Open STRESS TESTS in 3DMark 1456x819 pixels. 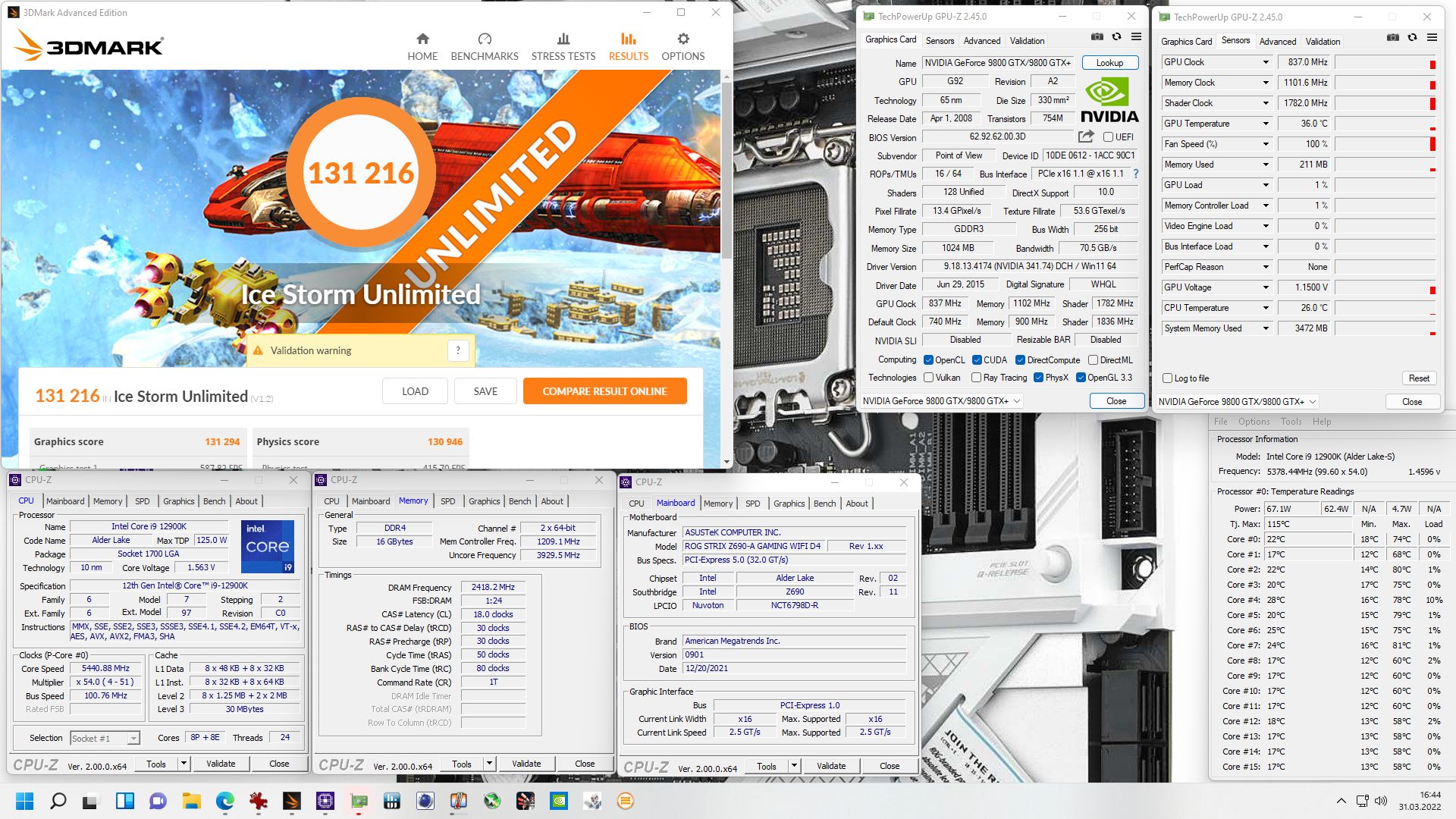[563, 47]
